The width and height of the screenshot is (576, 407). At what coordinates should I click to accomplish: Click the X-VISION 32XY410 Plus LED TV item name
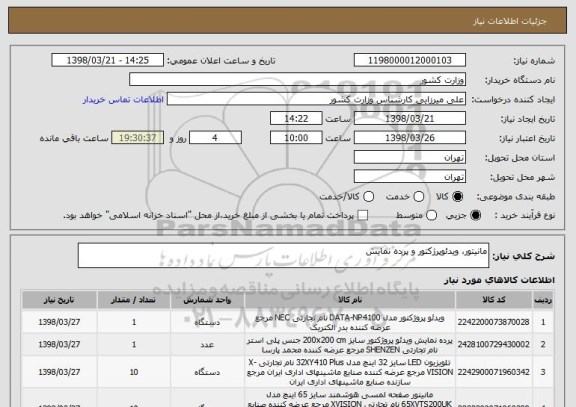350,372
